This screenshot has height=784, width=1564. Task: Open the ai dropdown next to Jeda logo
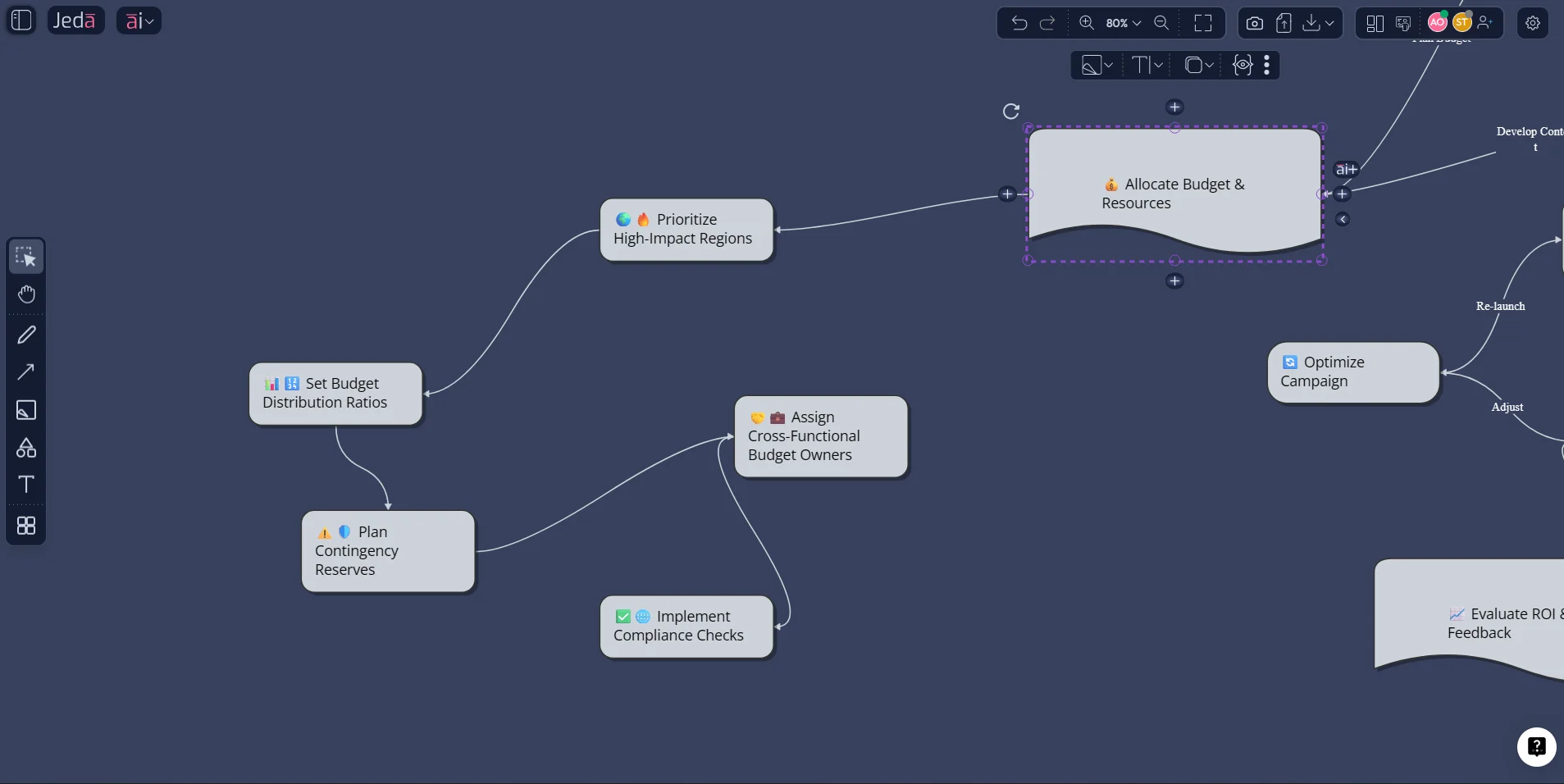pyautogui.click(x=139, y=21)
